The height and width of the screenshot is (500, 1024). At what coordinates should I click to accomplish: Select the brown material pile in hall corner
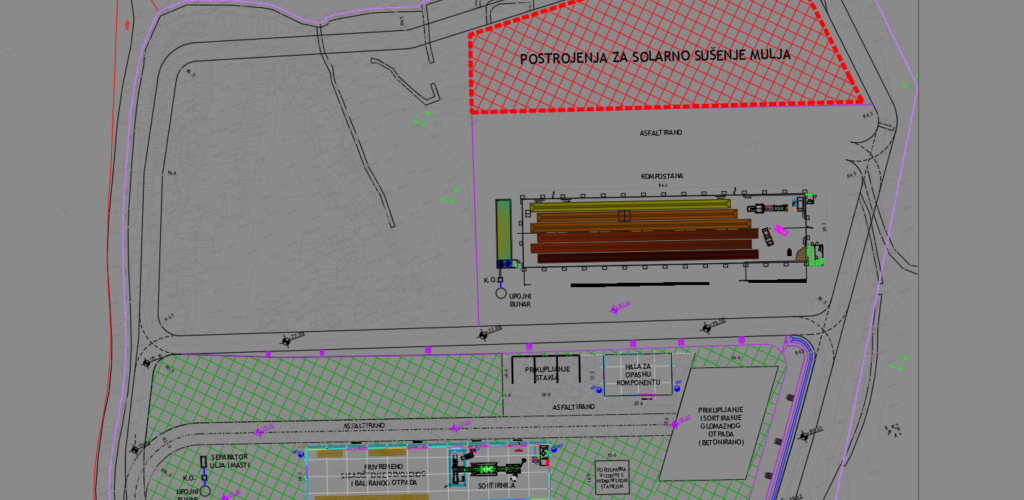pyautogui.click(x=801, y=256)
